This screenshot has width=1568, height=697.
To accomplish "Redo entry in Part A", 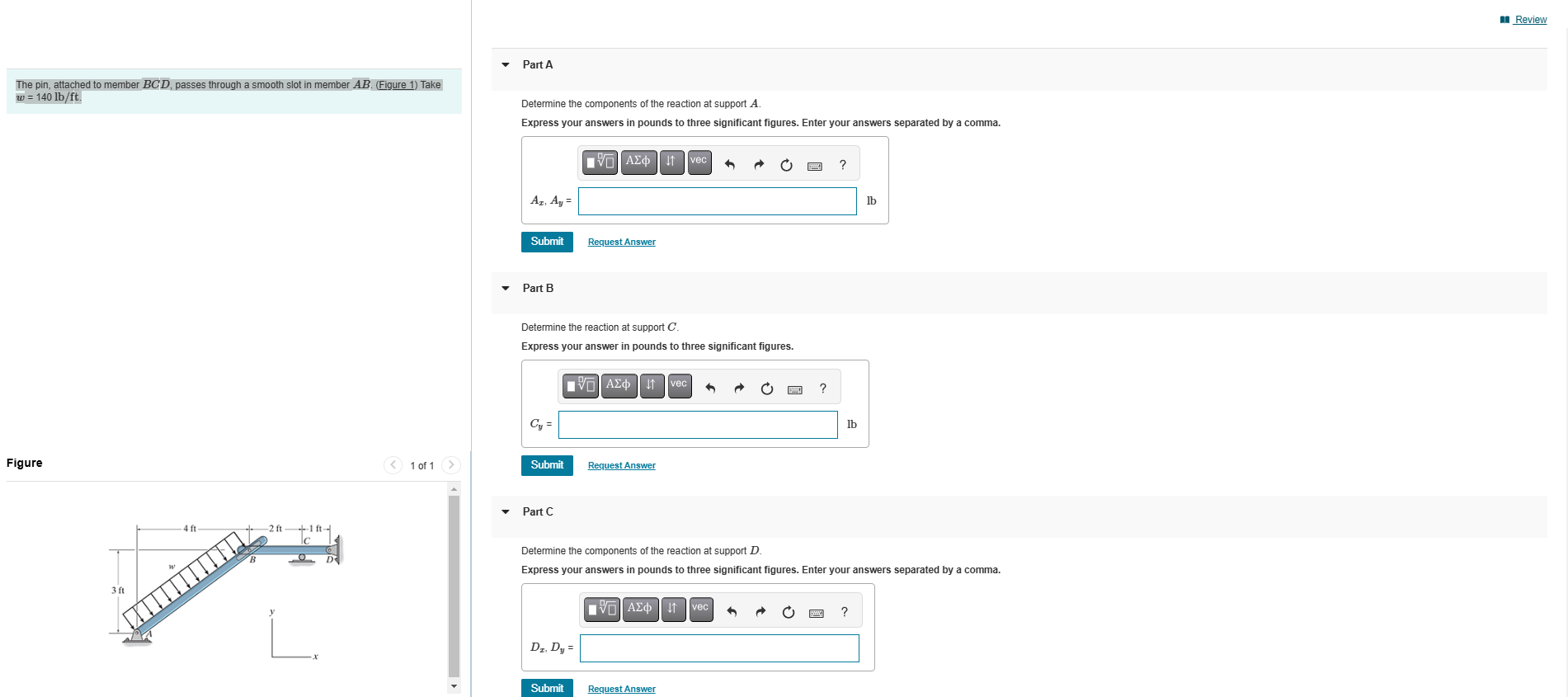I will coord(759,165).
